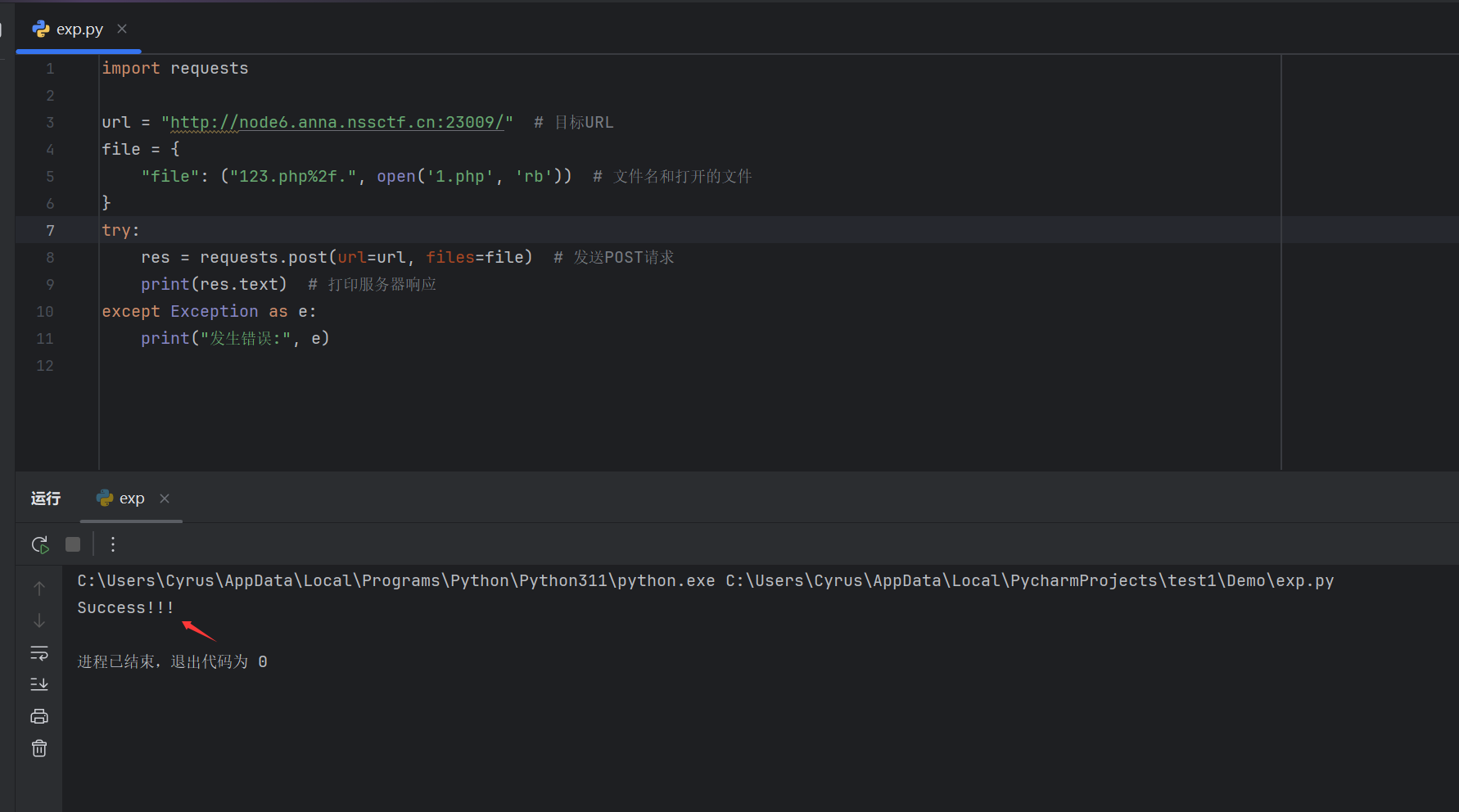Click the 'except Exception as e:' line
The width and height of the screenshot is (1459, 812).
(x=209, y=311)
